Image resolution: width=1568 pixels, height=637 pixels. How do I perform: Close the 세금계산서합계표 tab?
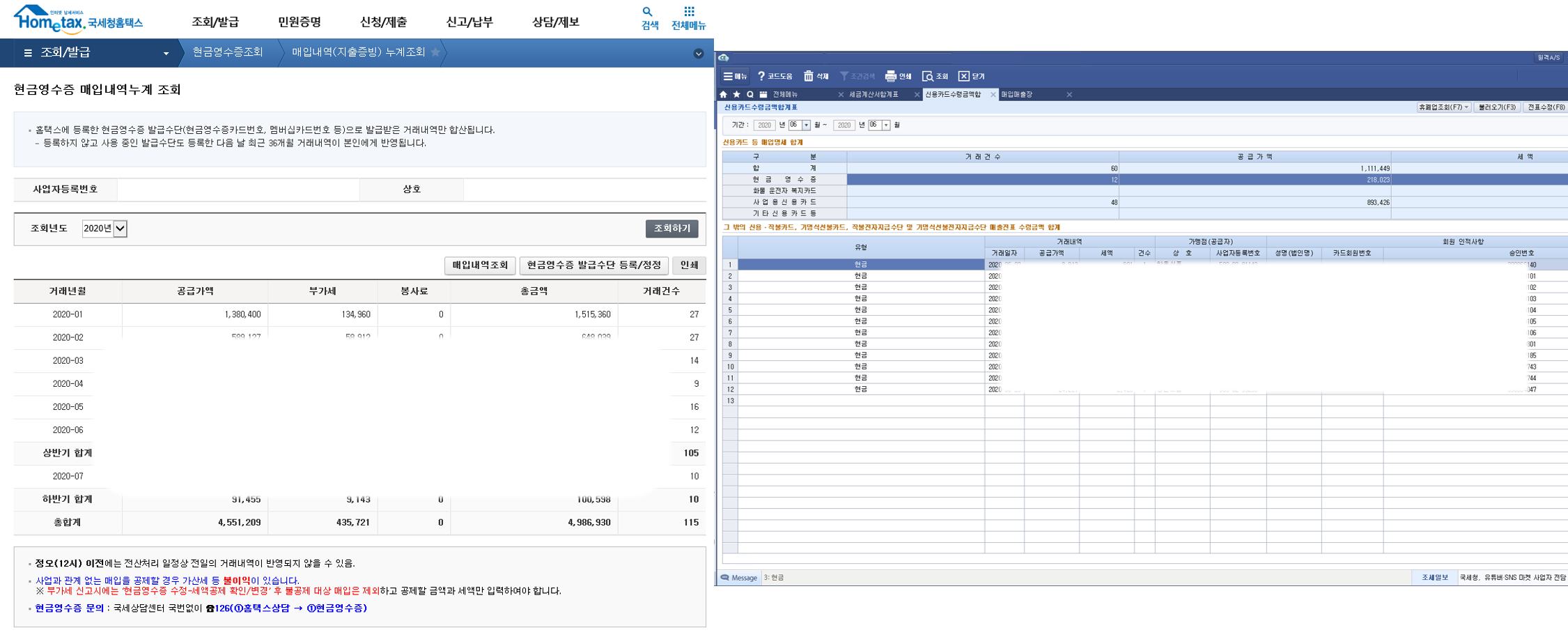pyautogui.click(x=917, y=95)
